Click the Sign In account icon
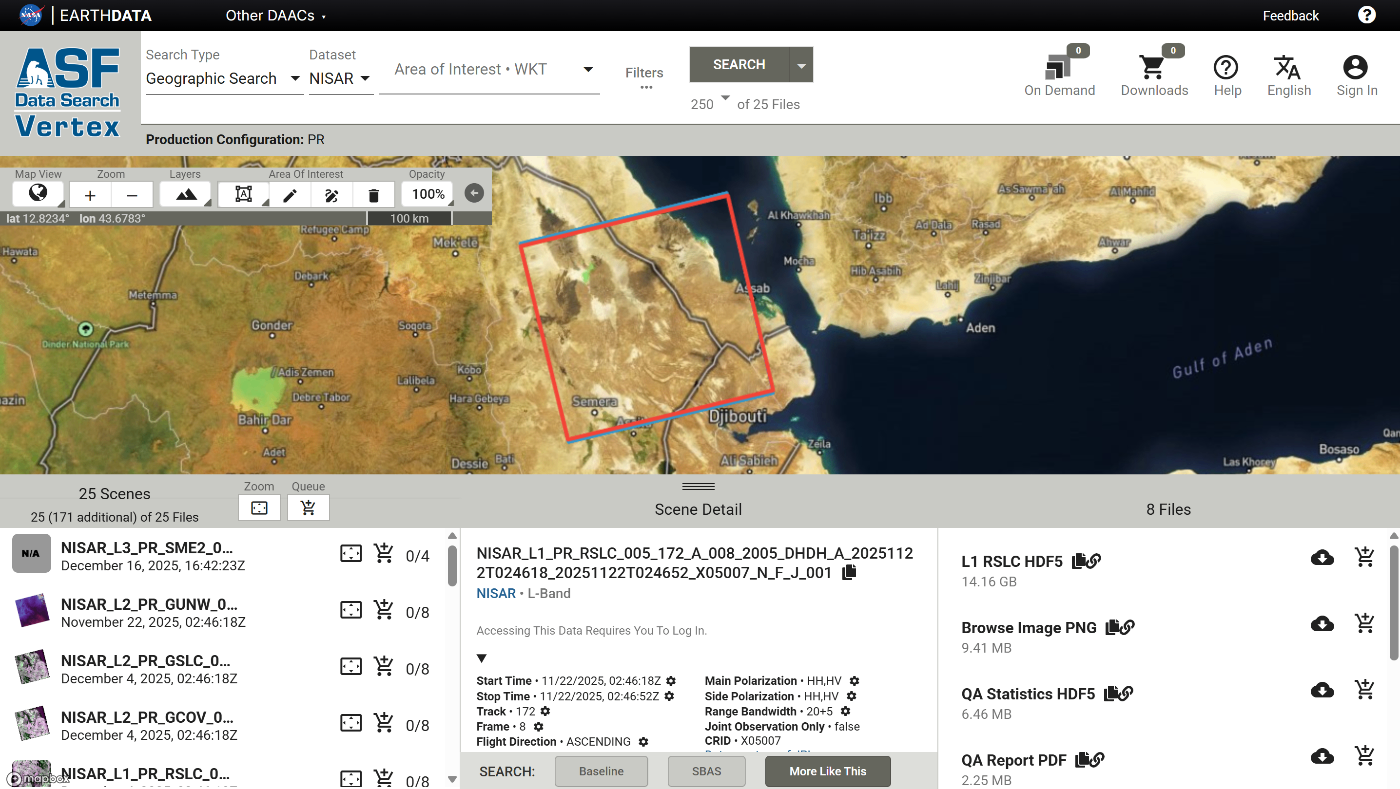This screenshot has width=1400, height=789. click(x=1356, y=75)
